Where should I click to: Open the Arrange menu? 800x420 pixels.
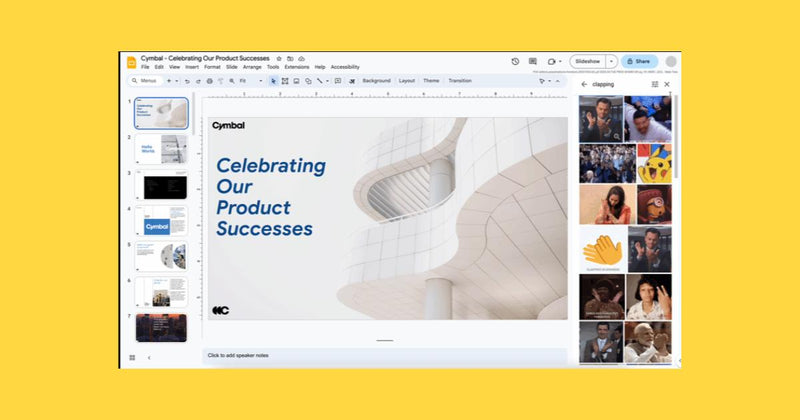tap(252, 67)
